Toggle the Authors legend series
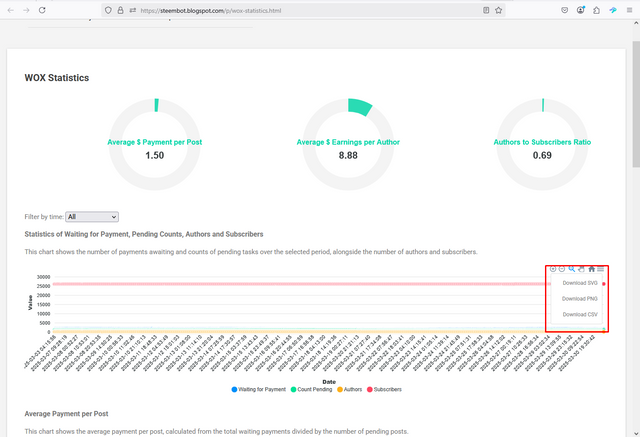The width and height of the screenshot is (640, 437). [x=349, y=389]
